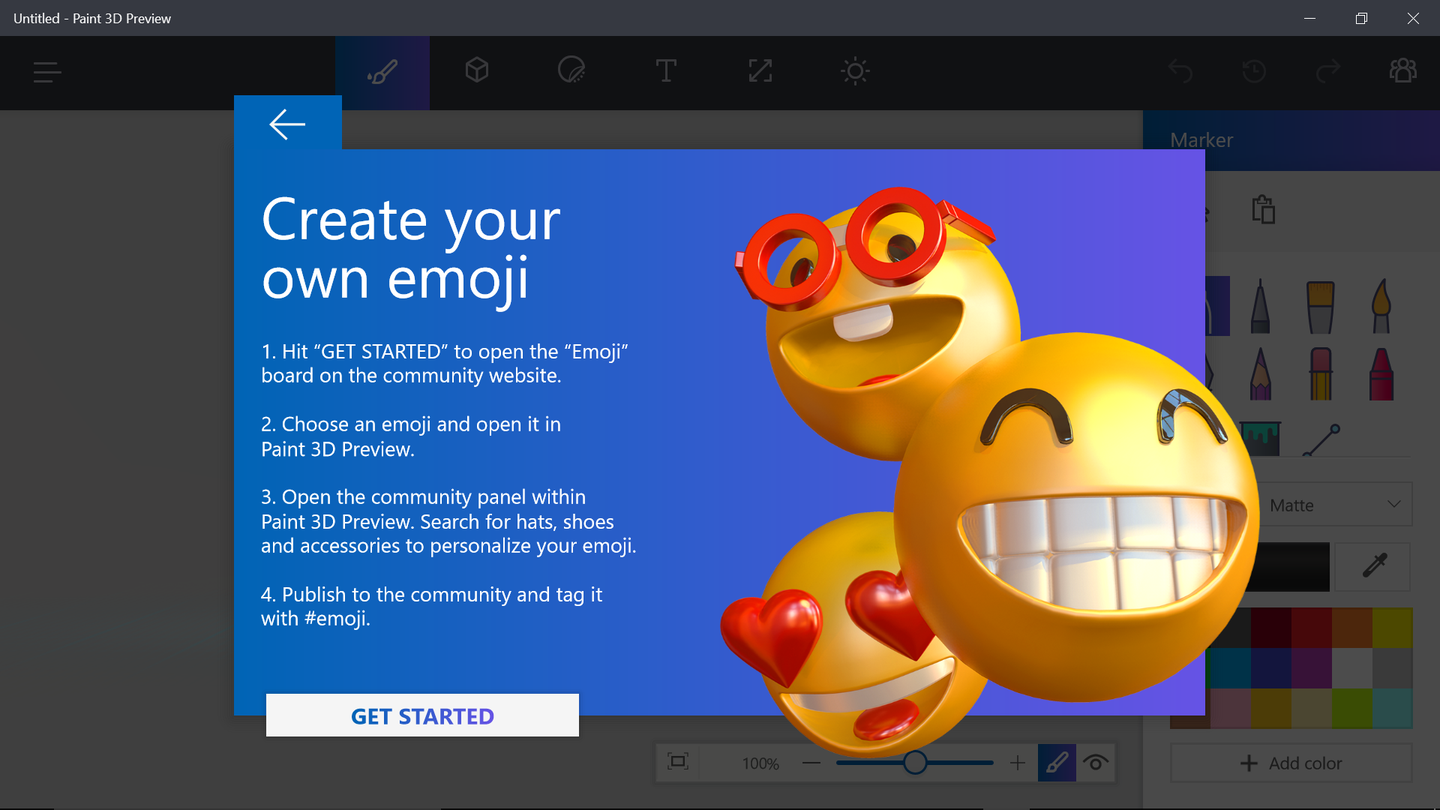Pick the lime green swatch

(x=1352, y=708)
